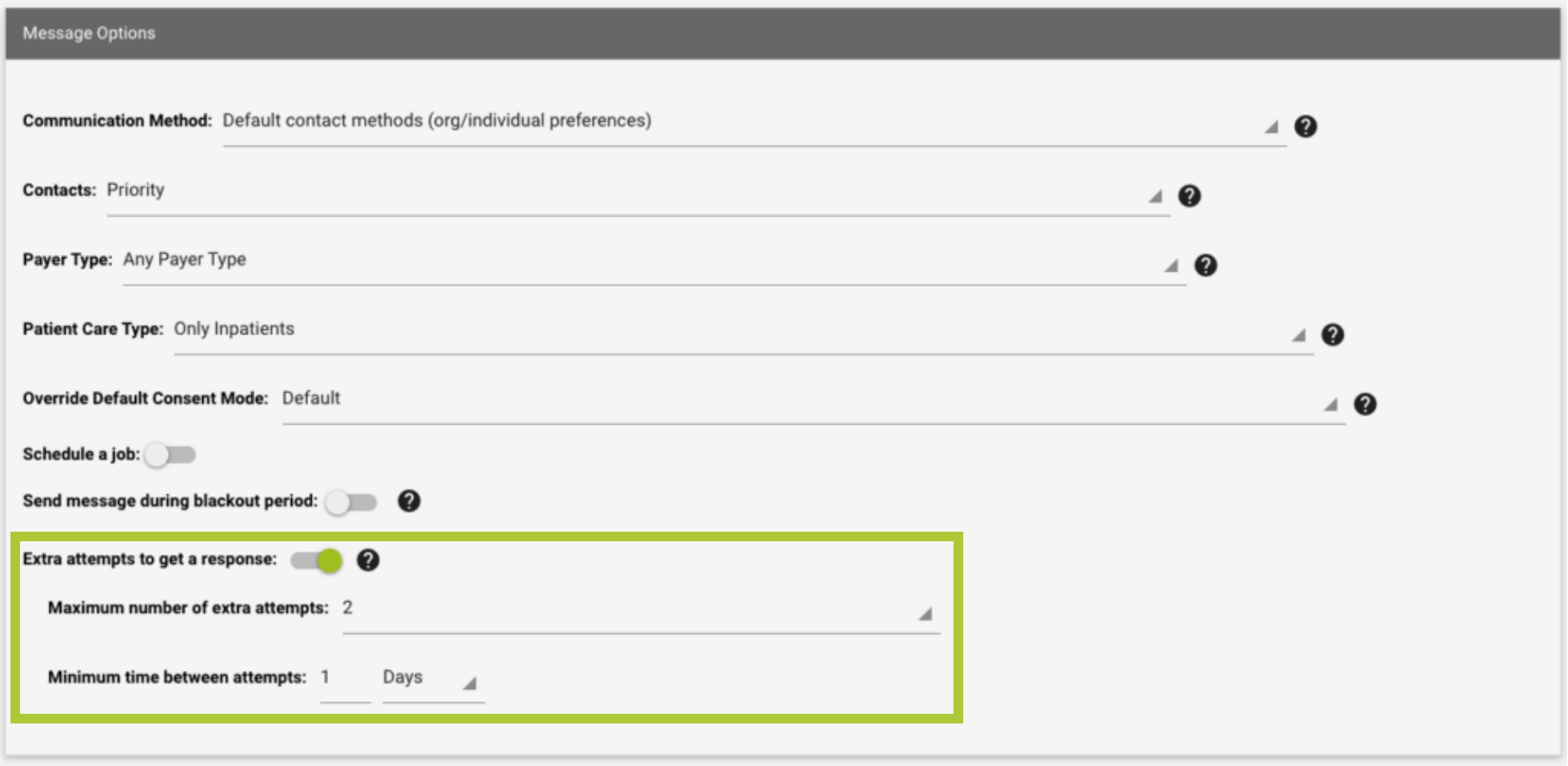Disable Extra attempts to get a response

pyautogui.click(x=317, y=561)
